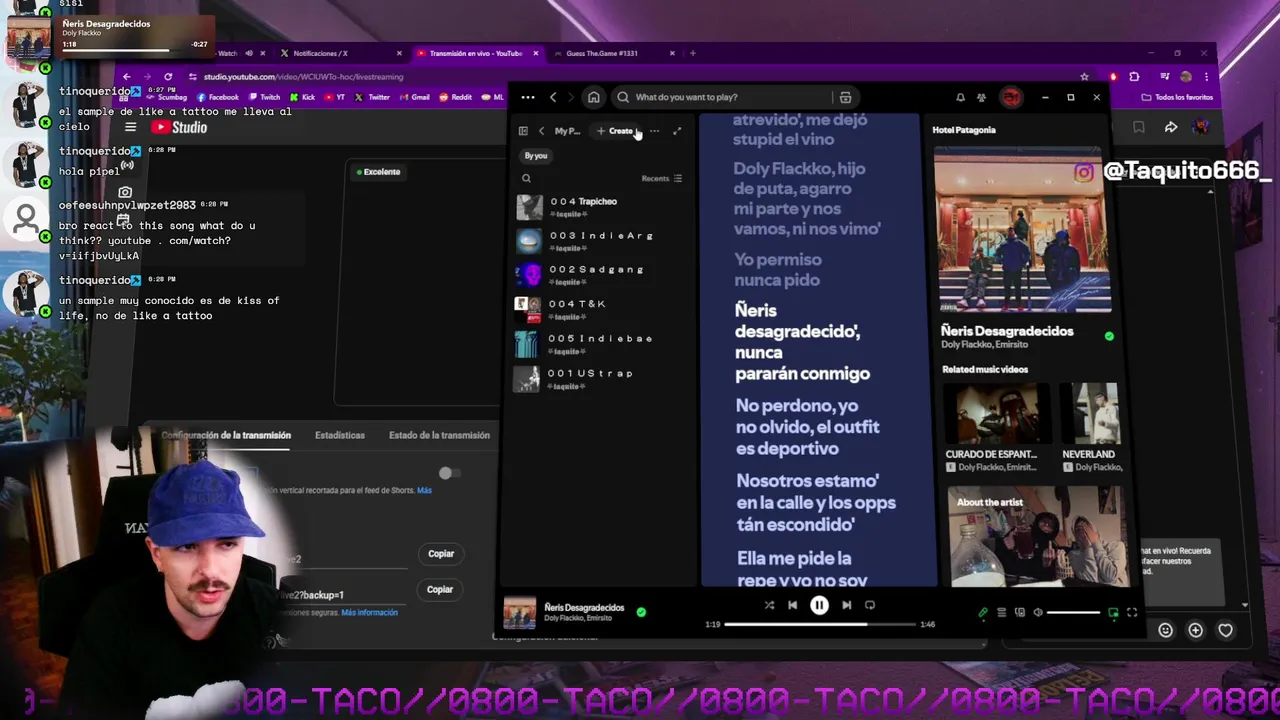Click the Browse icon inside Spotify search bar

845,97
